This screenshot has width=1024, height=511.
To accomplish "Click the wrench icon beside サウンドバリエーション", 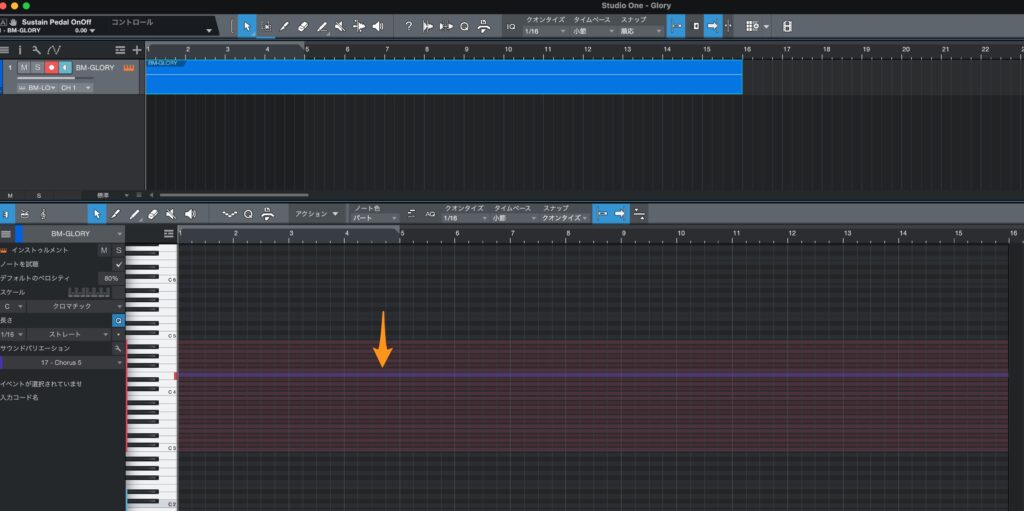I will point(118,348).
